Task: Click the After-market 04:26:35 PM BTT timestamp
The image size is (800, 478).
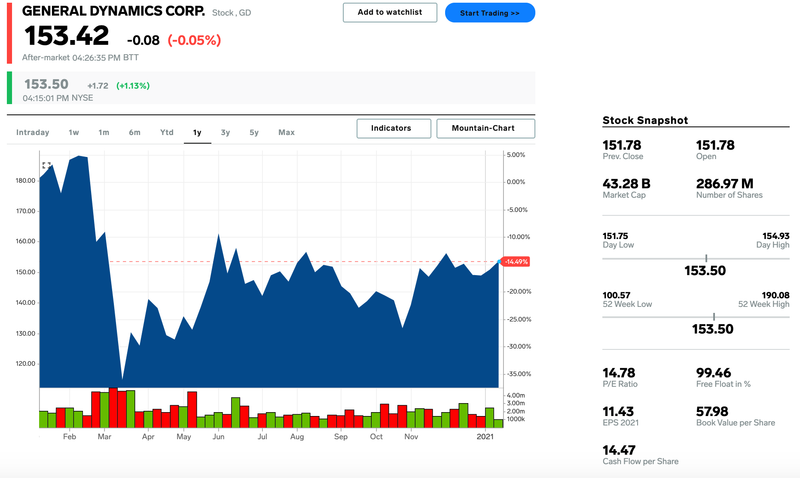Action: click(x=80, y=58)
